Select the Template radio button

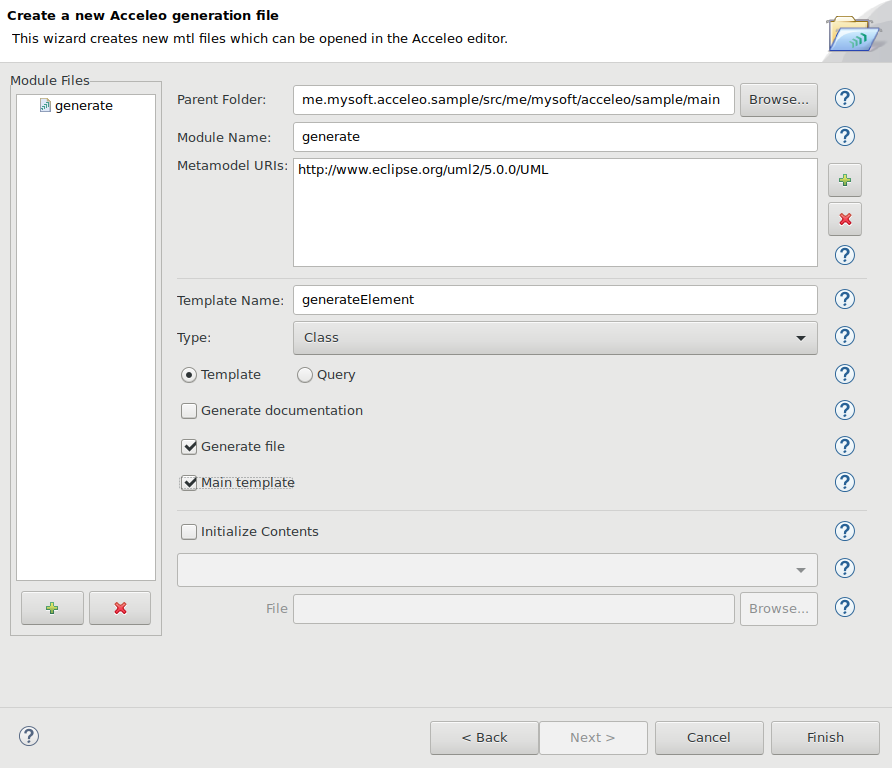tap(189, 375)
